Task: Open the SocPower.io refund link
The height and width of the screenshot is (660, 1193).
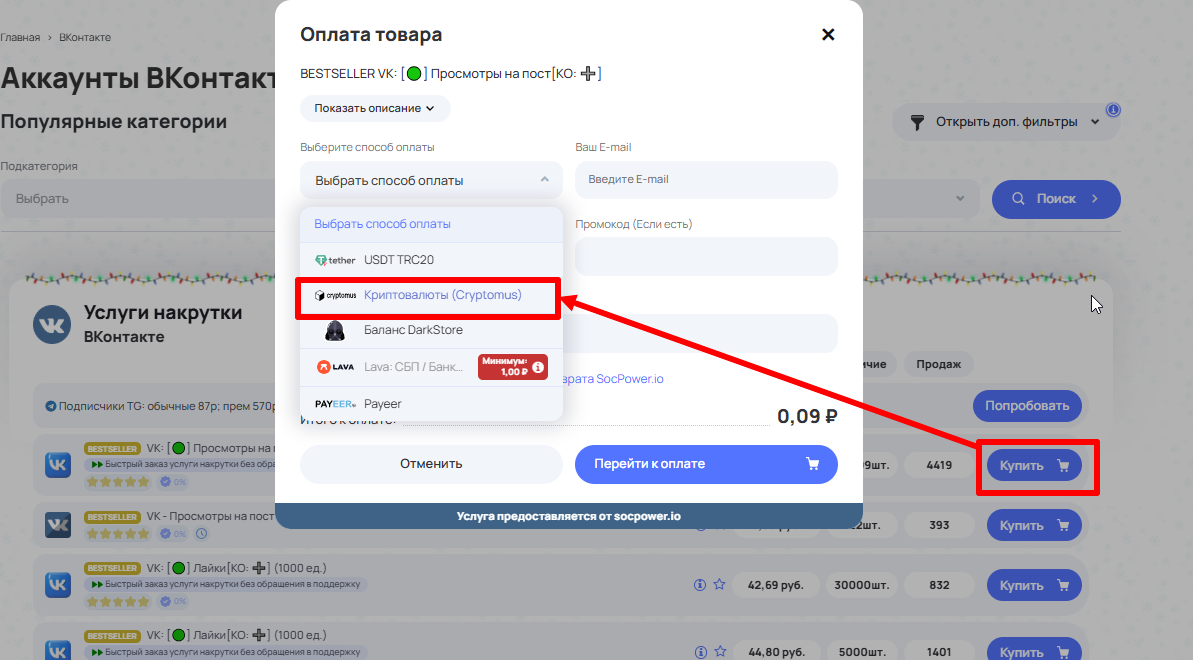Action: [613, 379]
